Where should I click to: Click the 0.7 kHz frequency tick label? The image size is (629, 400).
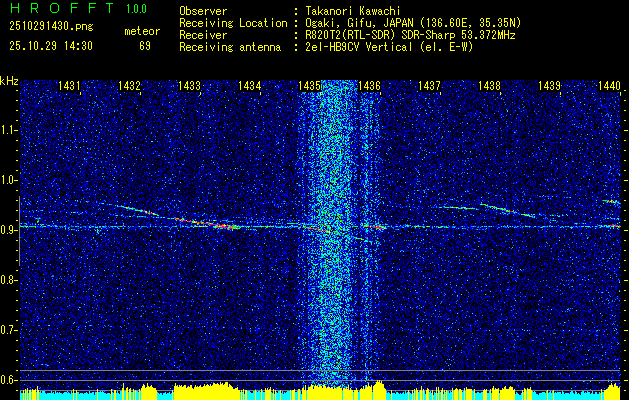pos(8,330)
